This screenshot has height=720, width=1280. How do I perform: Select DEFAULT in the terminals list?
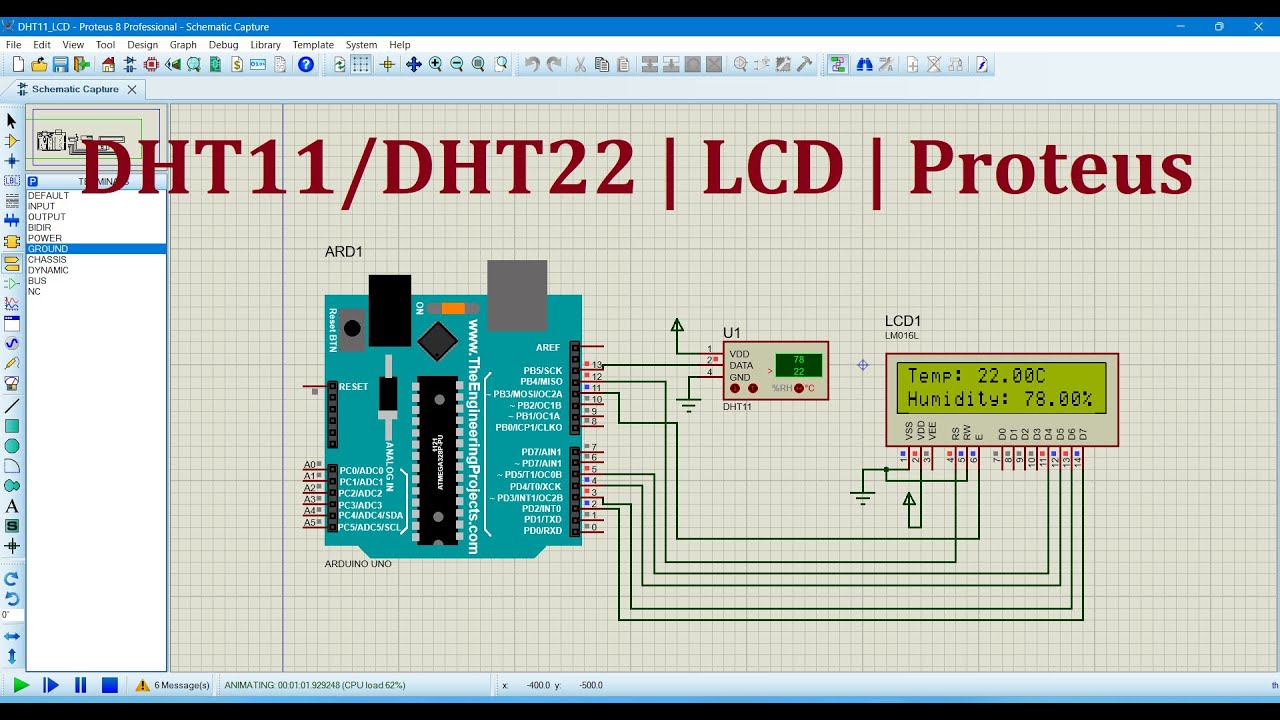point(96,196)
